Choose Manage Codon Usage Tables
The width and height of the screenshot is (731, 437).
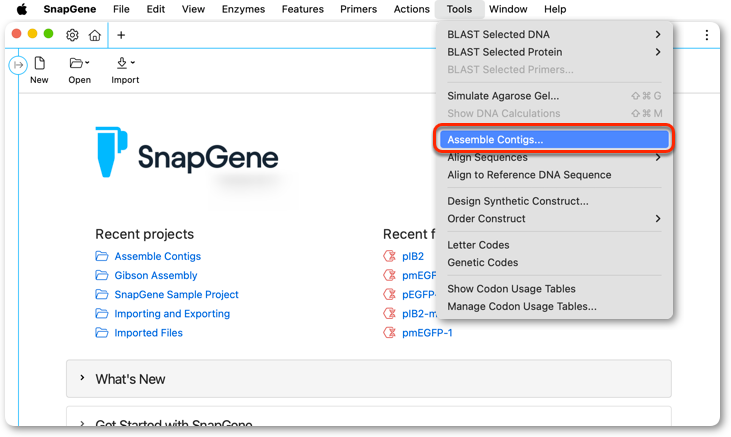click(x=554, y=306)
